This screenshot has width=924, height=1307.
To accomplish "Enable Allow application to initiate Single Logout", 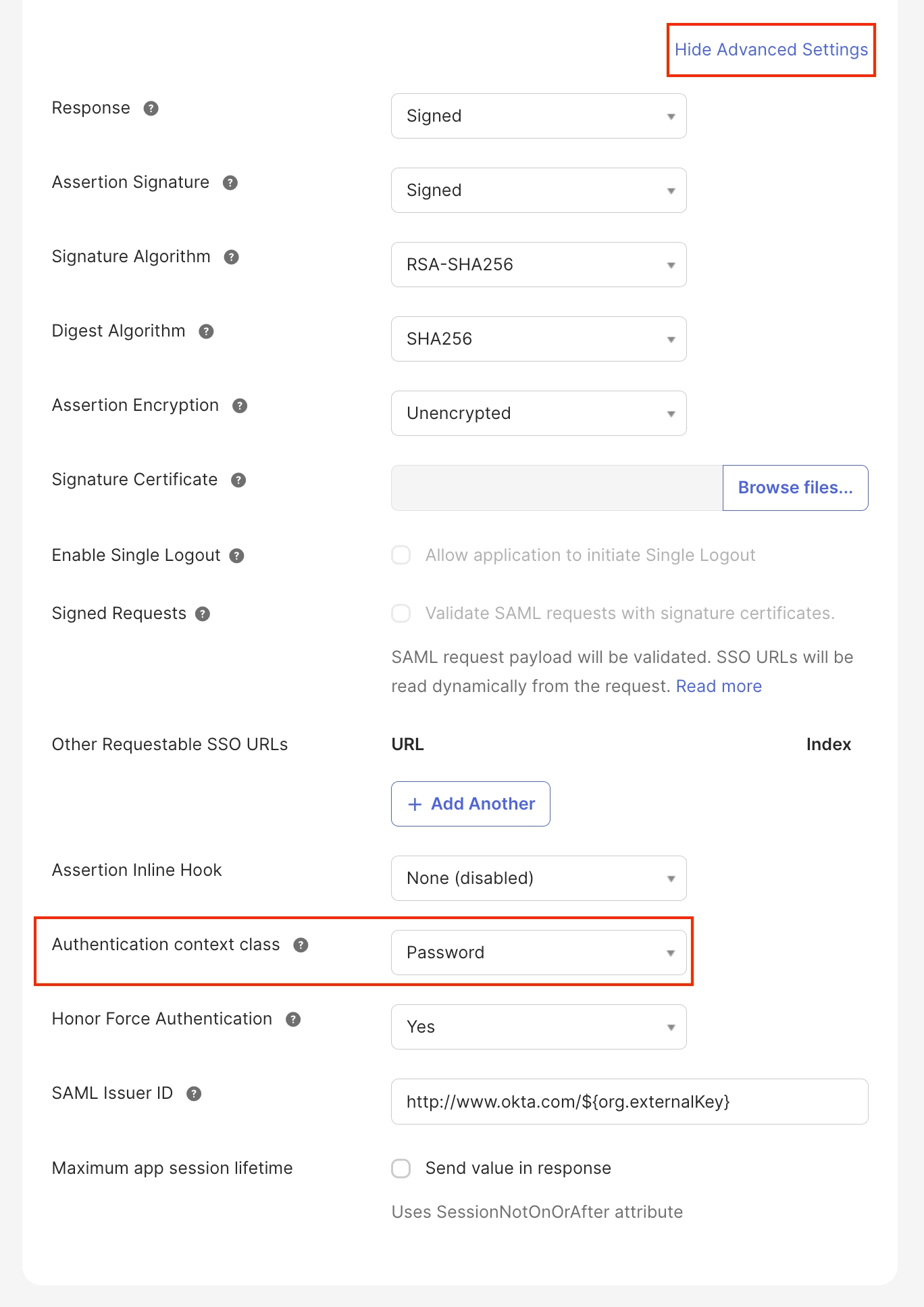I will 401,555.
